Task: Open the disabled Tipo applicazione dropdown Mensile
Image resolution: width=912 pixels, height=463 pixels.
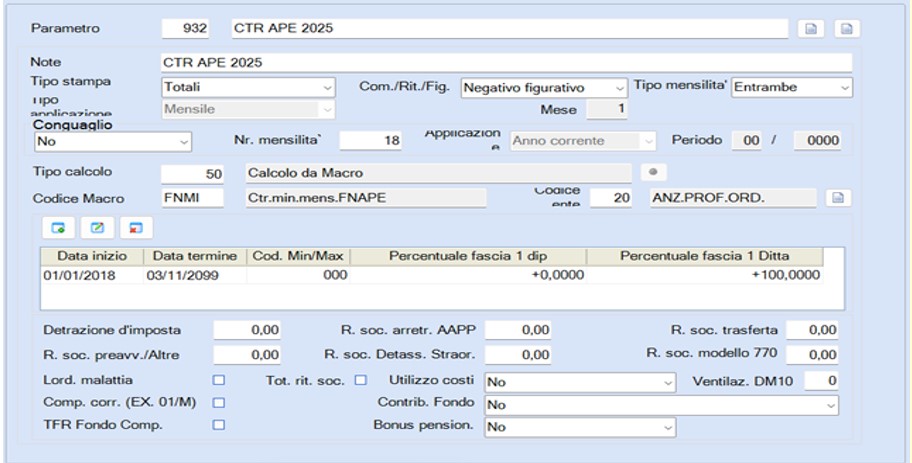Action: tap(248, 109)
